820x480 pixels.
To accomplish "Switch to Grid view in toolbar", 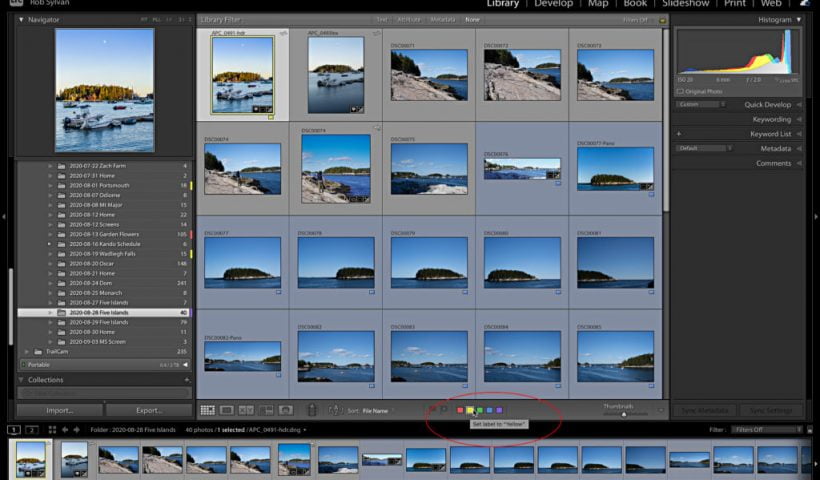I will pos(208,410).
